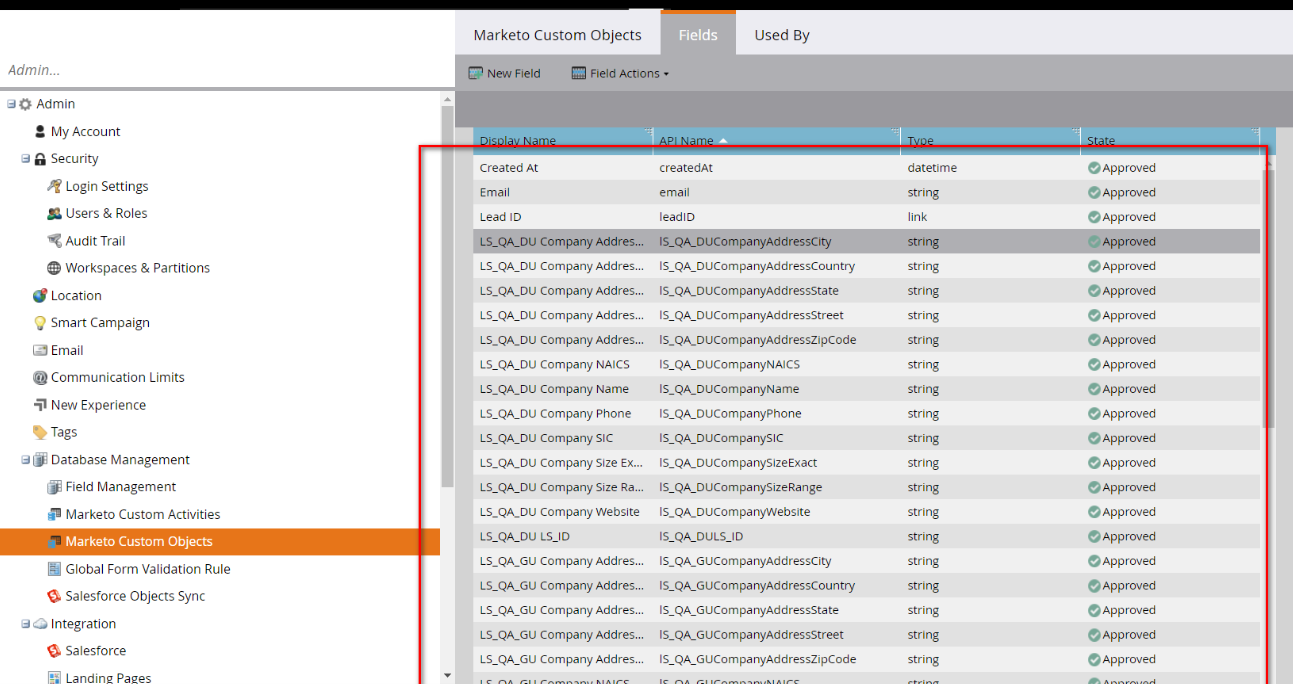
Task: Click the New Field toolbar icon
Action: [x=476, y=73]
